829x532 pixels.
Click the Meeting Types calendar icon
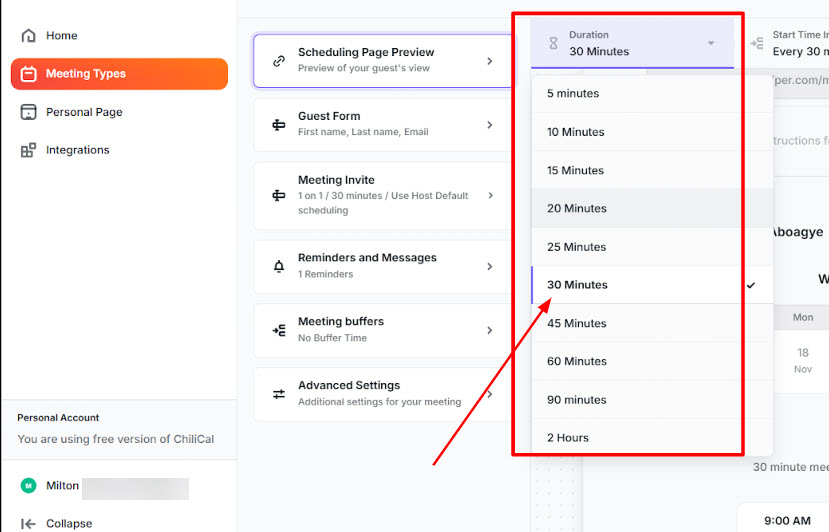click(28, 74)
